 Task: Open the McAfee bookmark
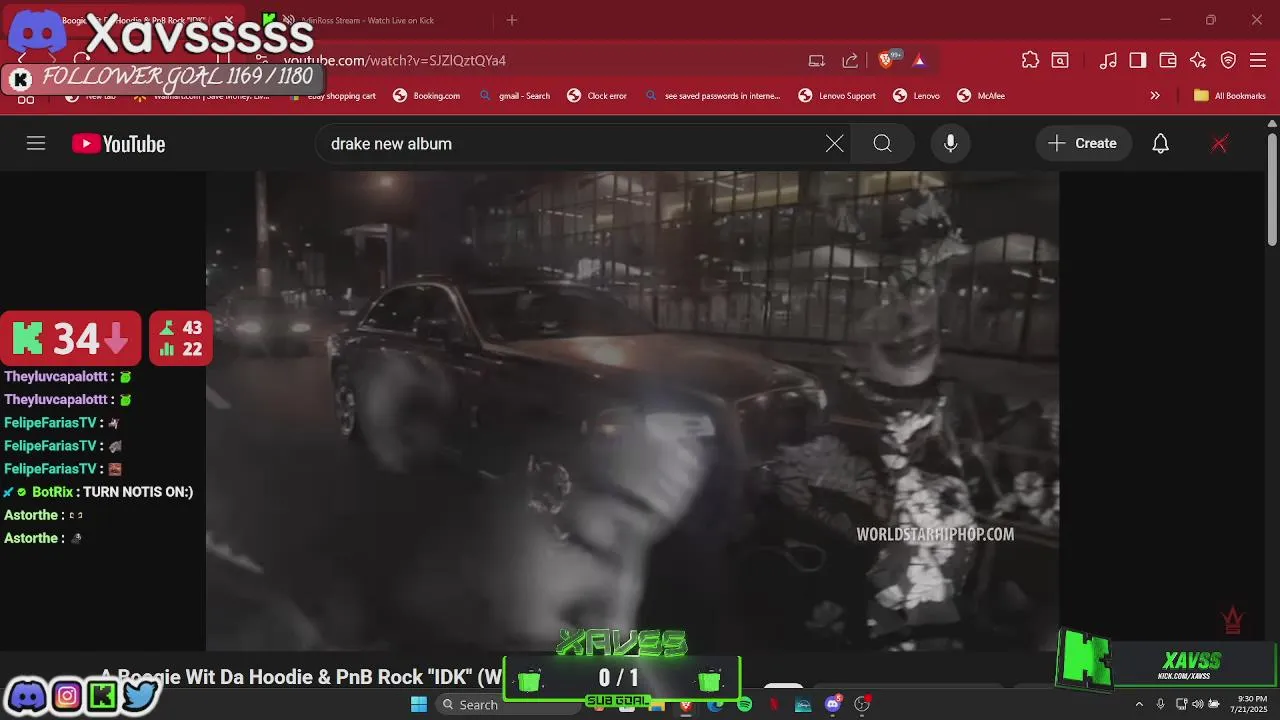[981, 96]
